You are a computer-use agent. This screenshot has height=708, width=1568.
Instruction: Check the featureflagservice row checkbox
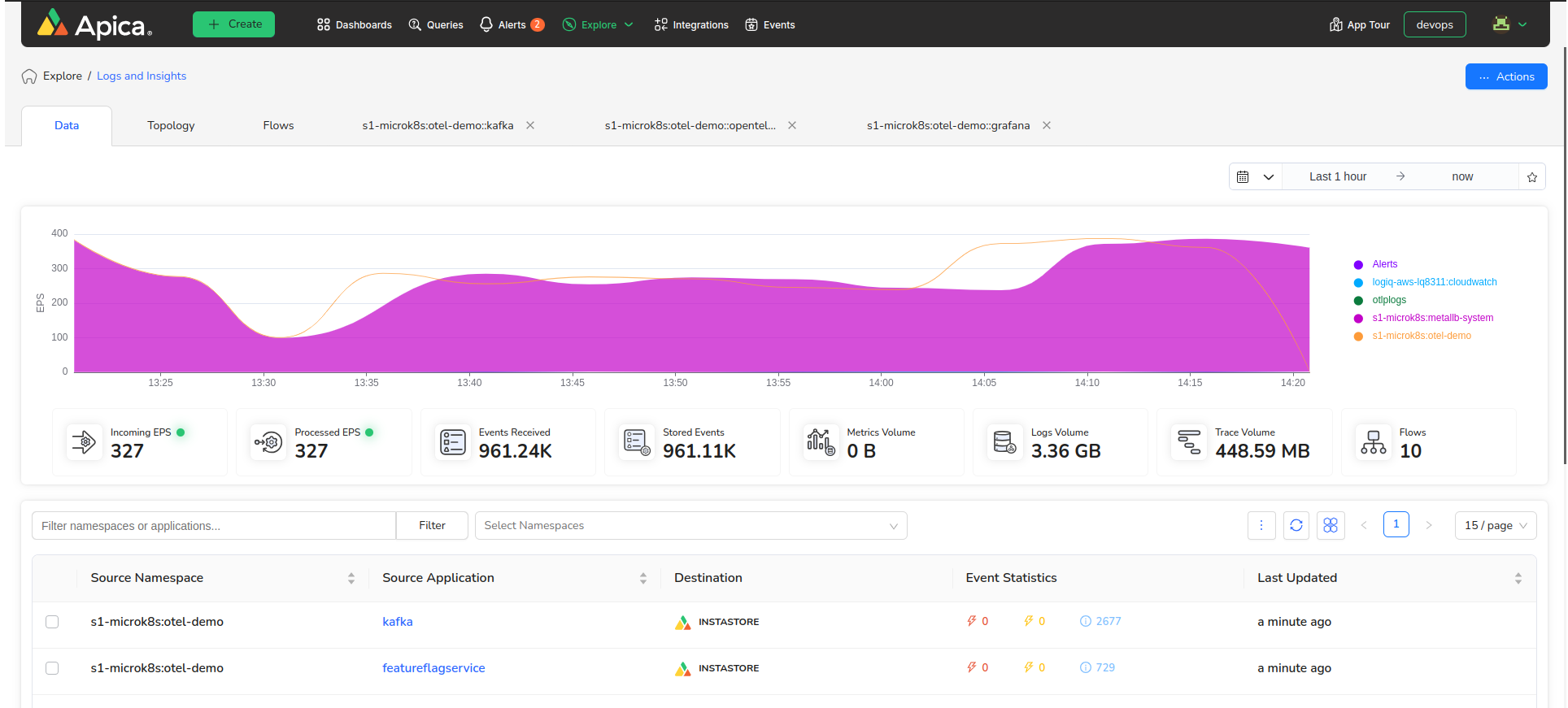pos(52,668)
